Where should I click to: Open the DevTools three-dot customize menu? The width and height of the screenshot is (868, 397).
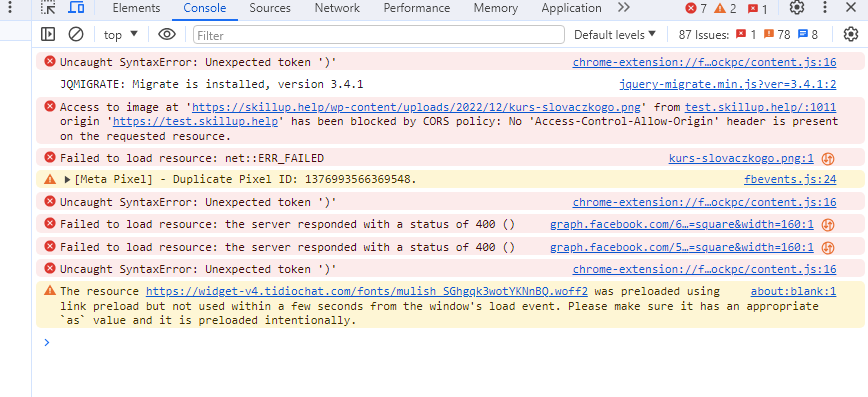point(825,8)
